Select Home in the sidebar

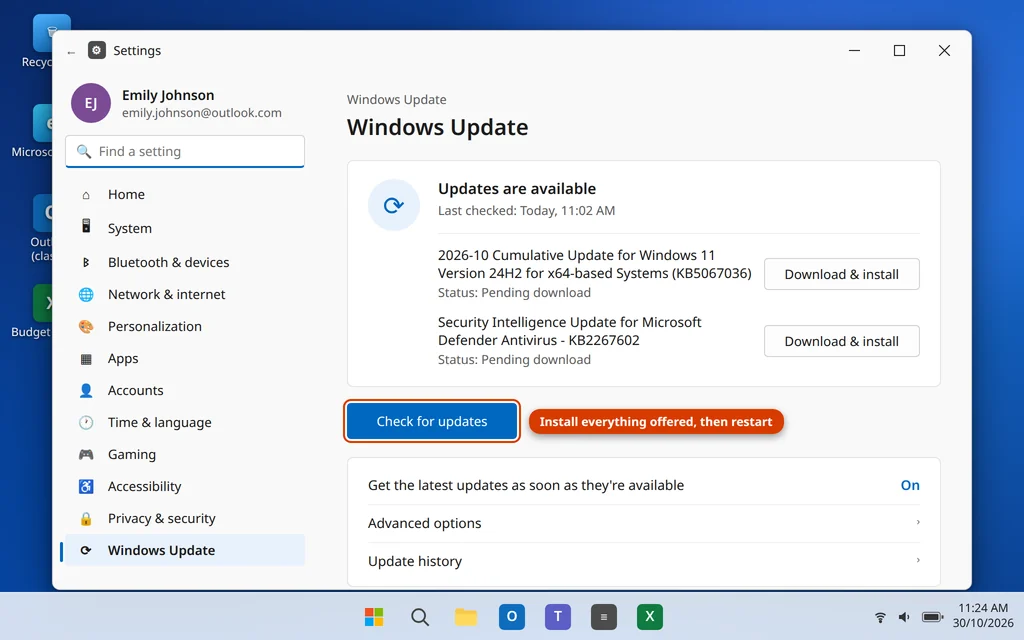pos(185,195)
